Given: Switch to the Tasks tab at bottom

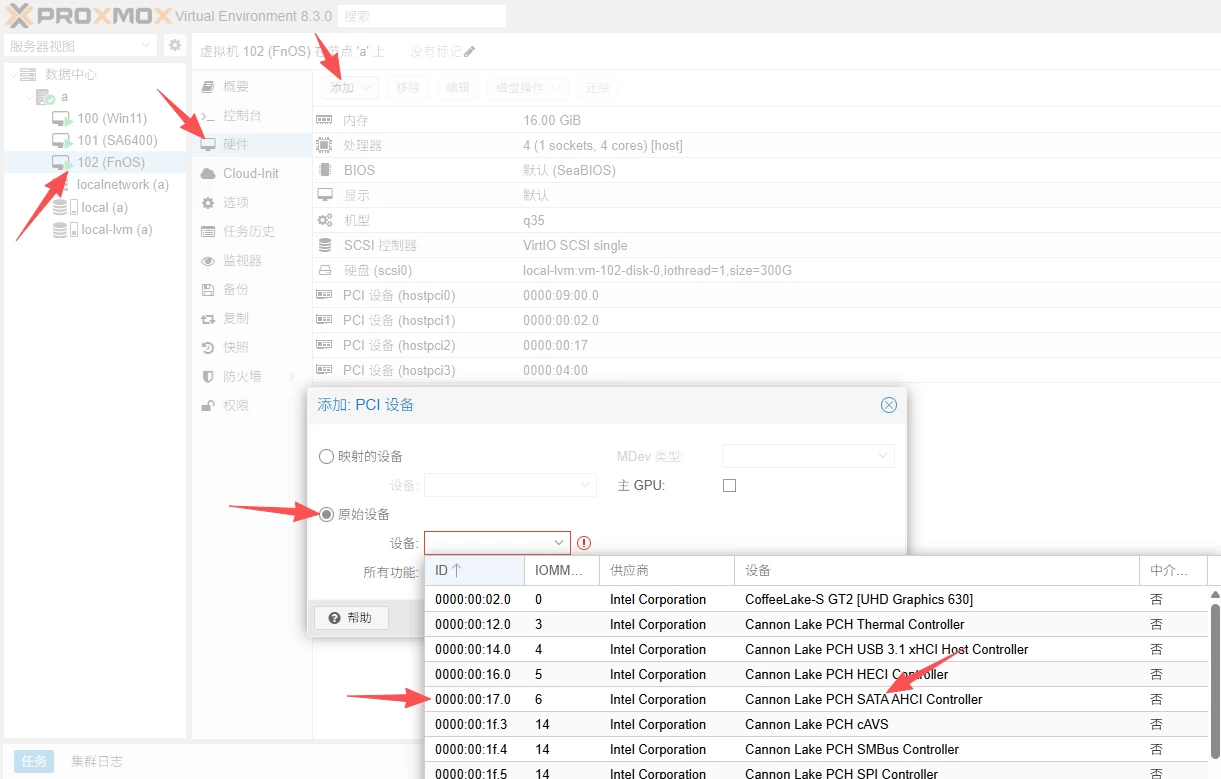Looking at the screenshot, I should click(x=33, y=761).
